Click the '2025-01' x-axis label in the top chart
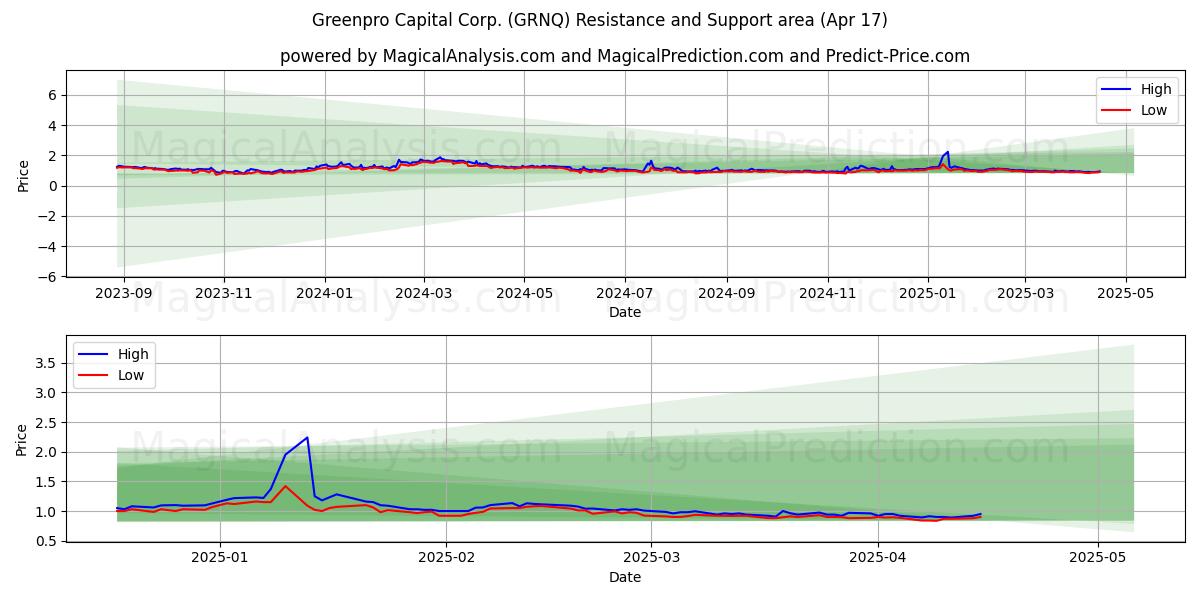Viewport: 1200px width, 600px height. point(928,294)
